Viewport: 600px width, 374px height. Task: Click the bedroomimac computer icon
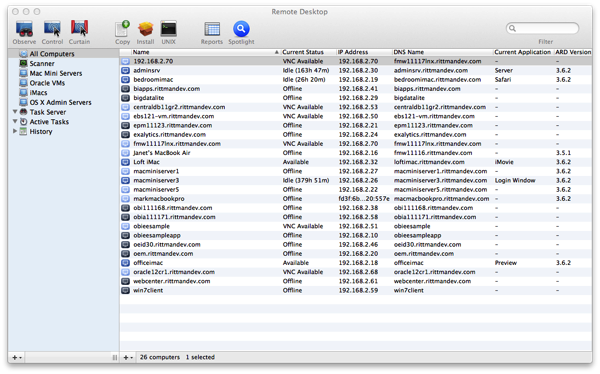(125, 80)
